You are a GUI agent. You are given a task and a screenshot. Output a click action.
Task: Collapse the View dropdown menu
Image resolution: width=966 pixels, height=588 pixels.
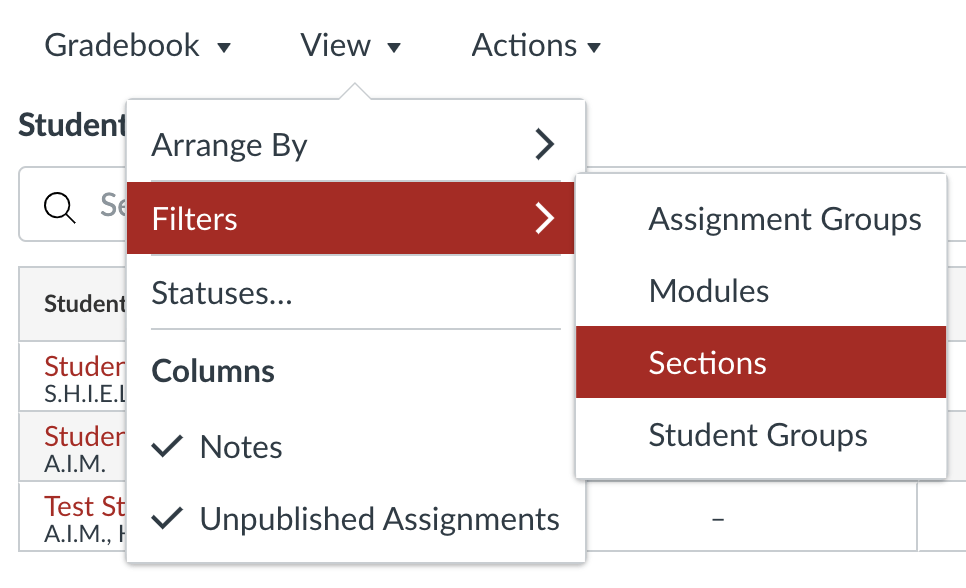(x=351, y=46)
